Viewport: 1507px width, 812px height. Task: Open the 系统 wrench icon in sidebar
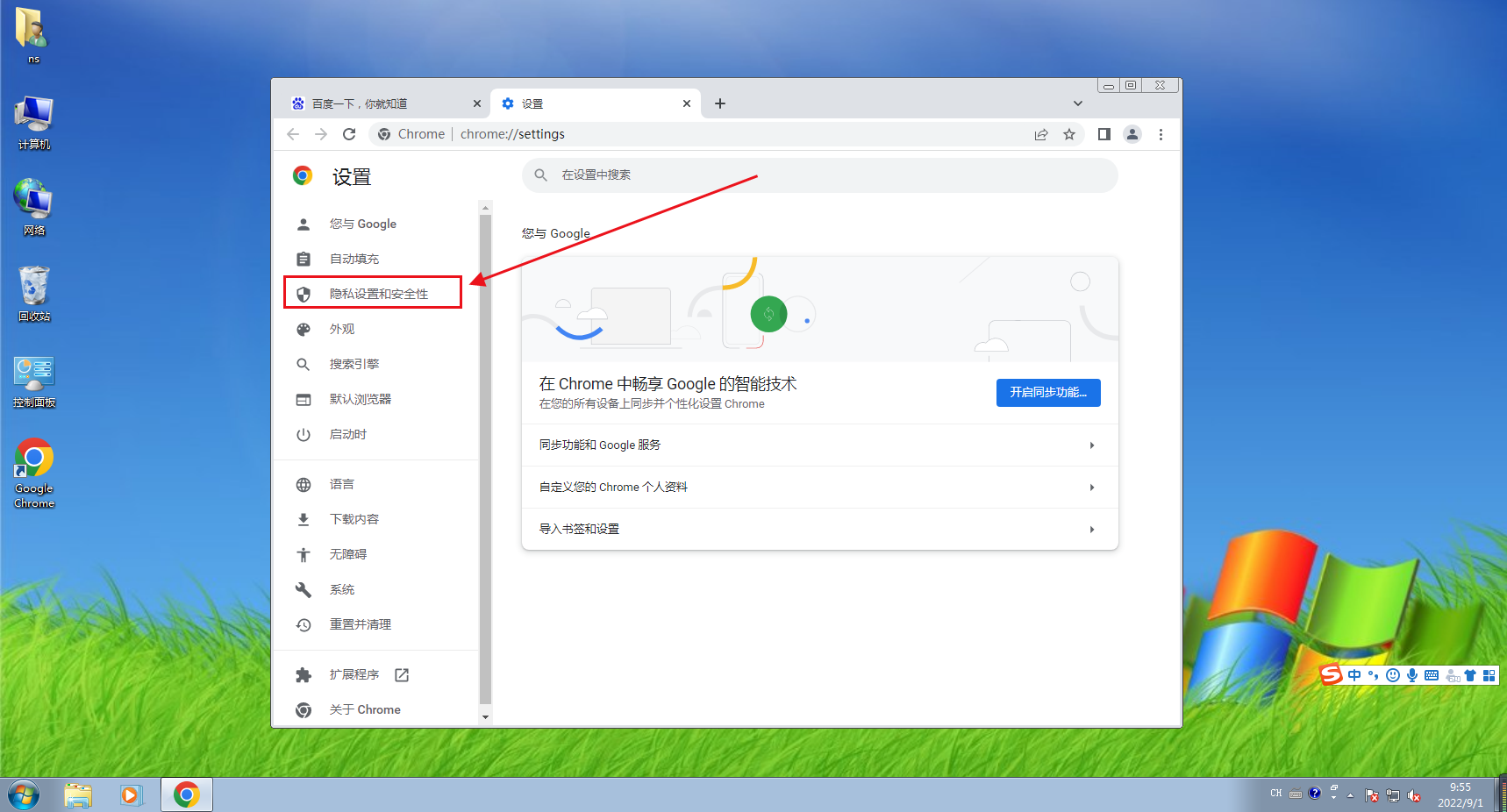pos(303,589)
